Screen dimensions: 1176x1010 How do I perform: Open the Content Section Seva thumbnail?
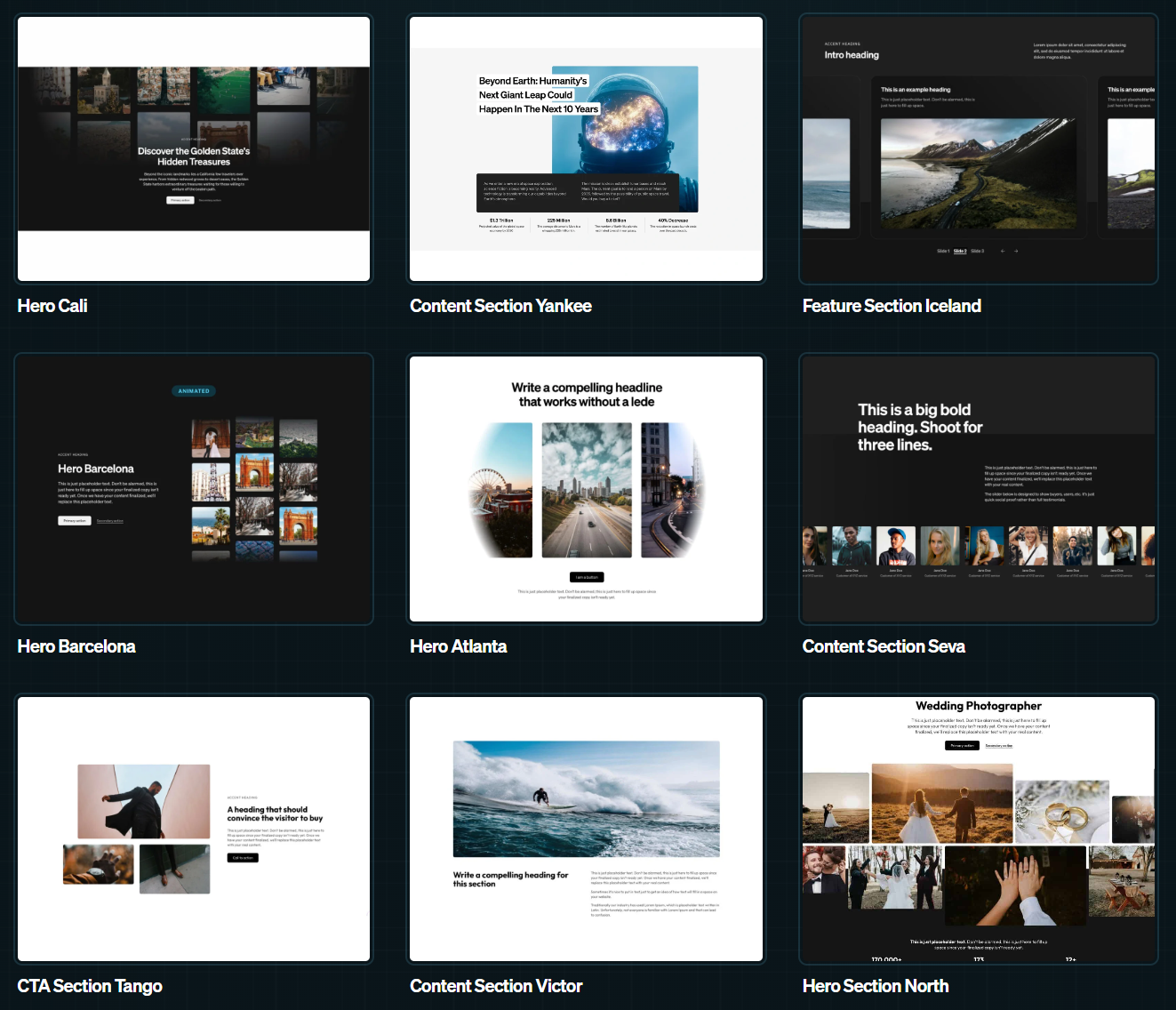point(979,489)
